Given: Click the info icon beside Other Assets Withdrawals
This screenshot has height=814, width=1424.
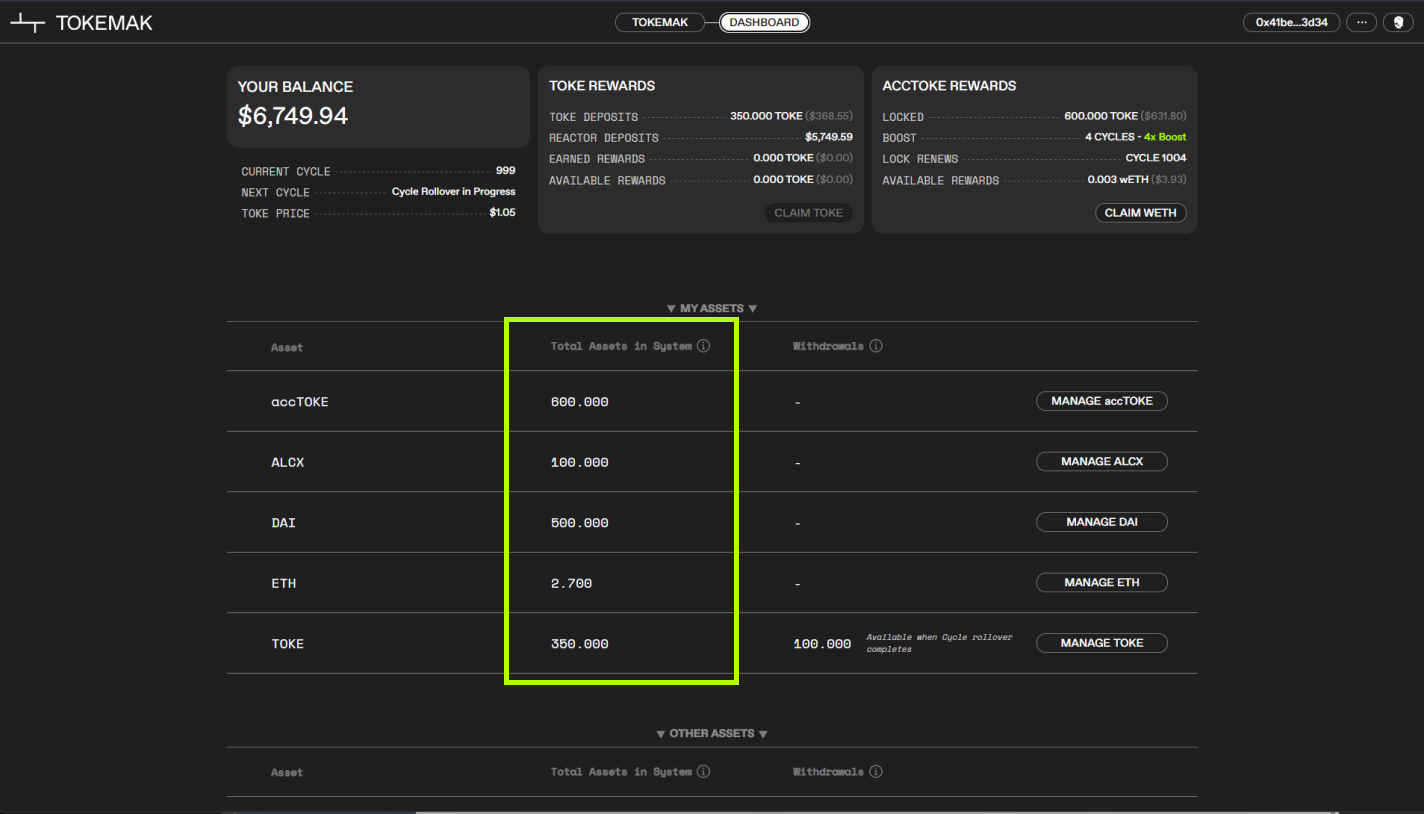Looking at the screenshot, I should [x=876, y=771].
